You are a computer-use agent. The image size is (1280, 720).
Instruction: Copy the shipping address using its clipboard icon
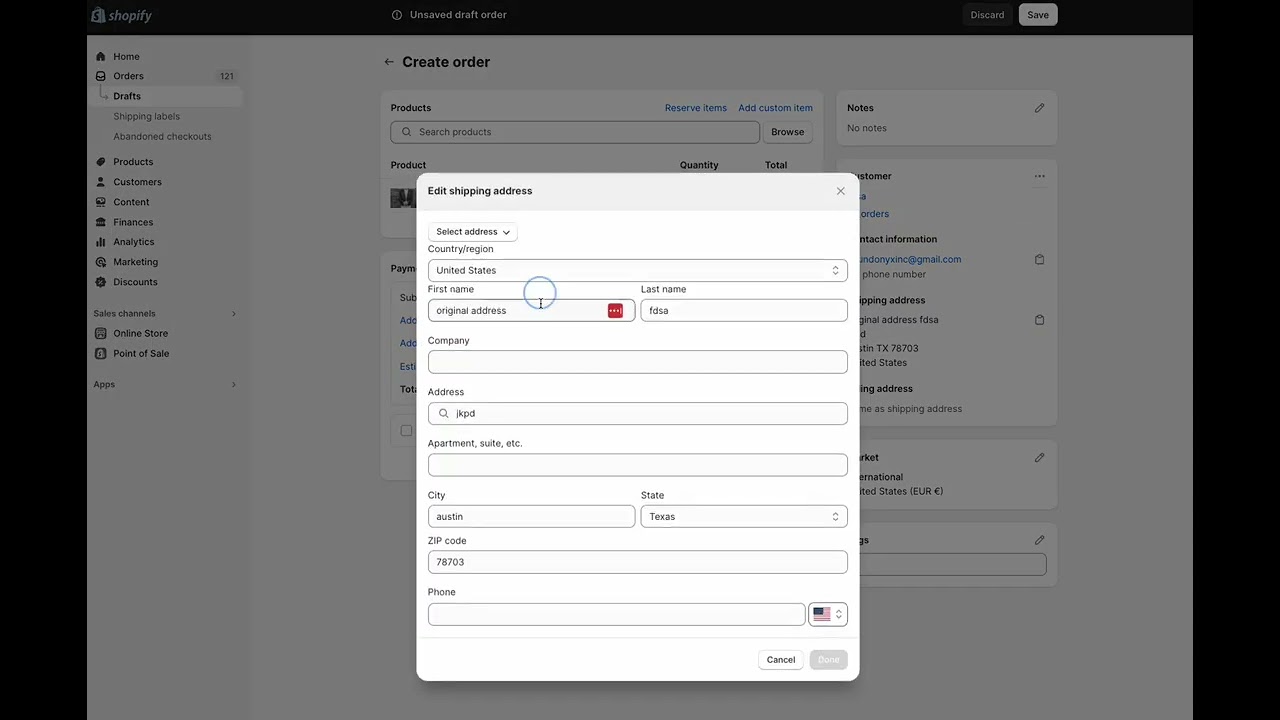1039,319
